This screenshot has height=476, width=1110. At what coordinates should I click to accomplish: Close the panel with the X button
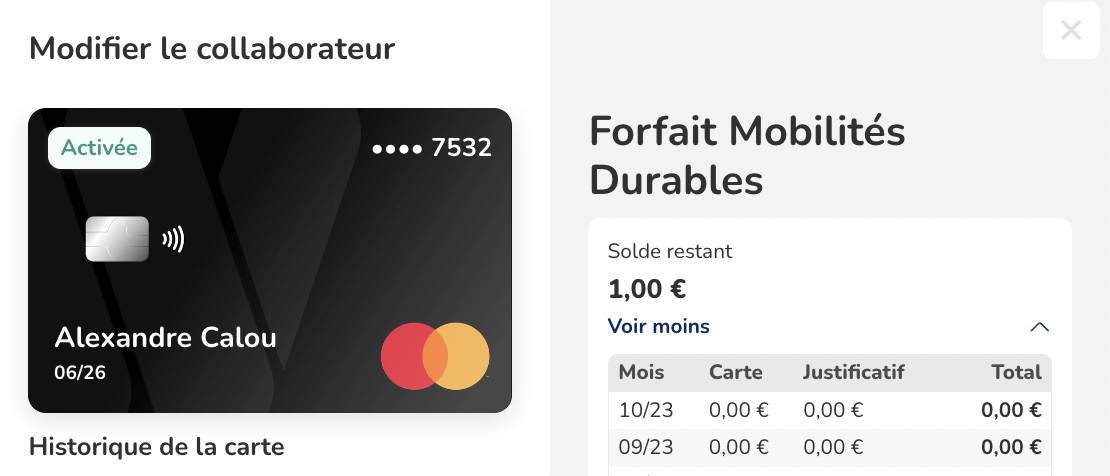pyautogui.click(x=1071, y=30)
